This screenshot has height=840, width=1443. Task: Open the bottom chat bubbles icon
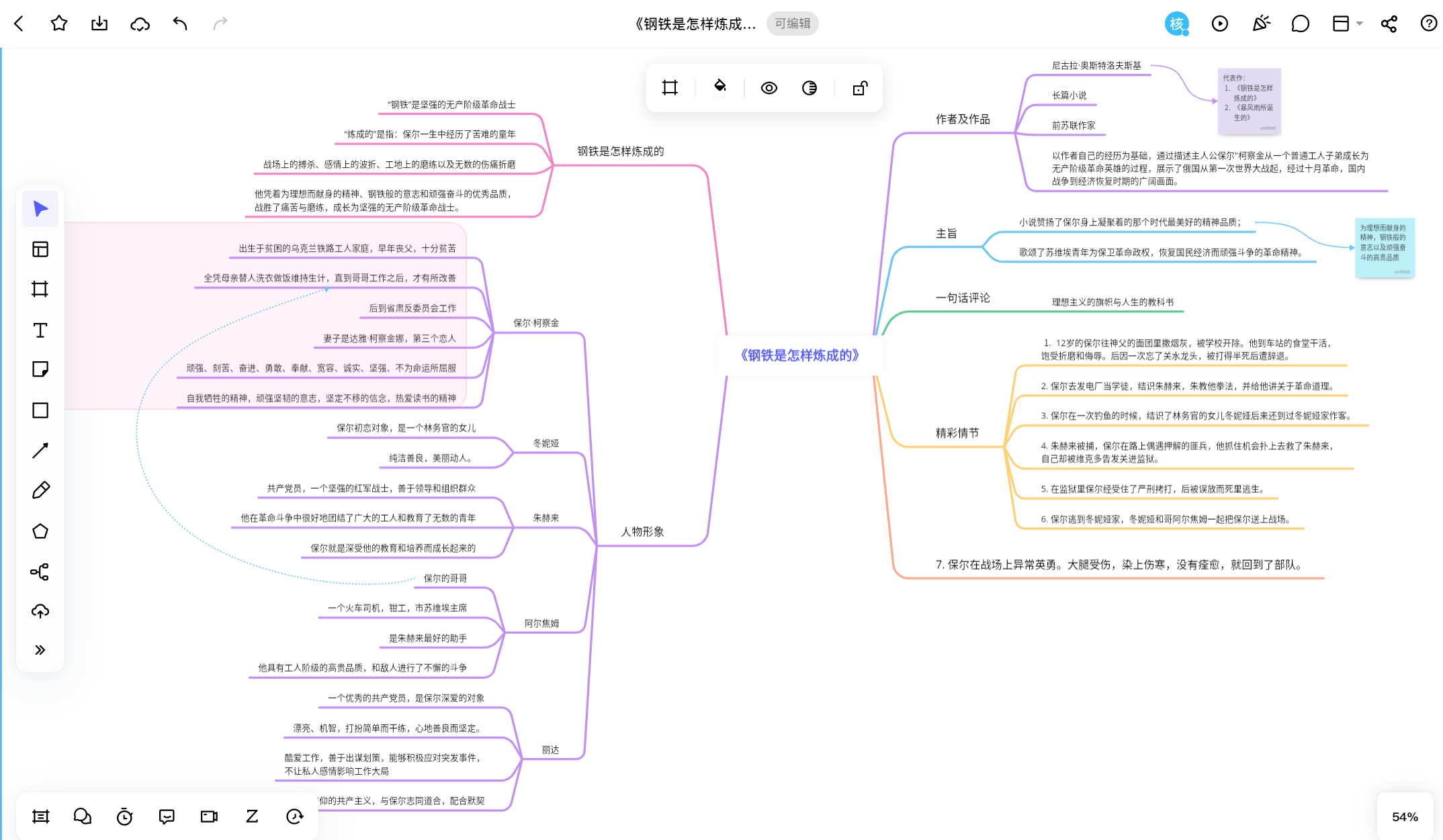pos(83,816)
